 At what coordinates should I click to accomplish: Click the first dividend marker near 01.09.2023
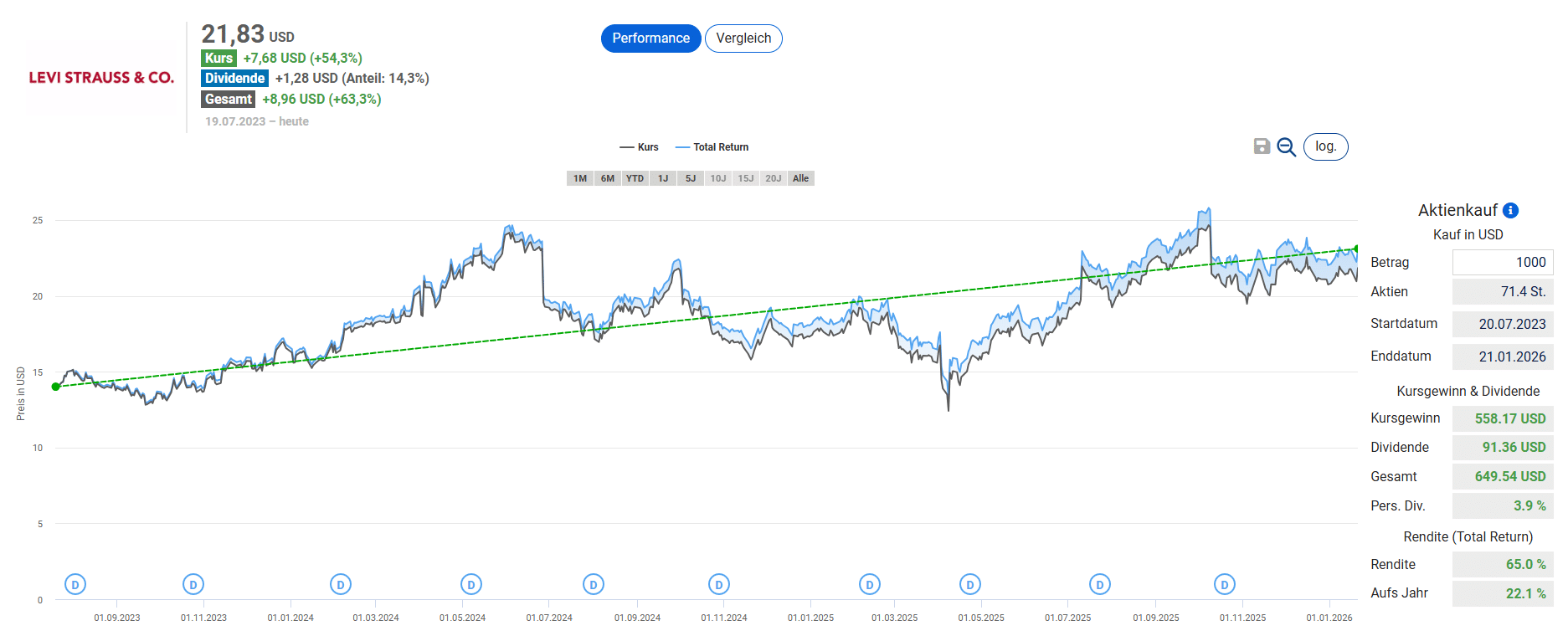coord(75,584)
